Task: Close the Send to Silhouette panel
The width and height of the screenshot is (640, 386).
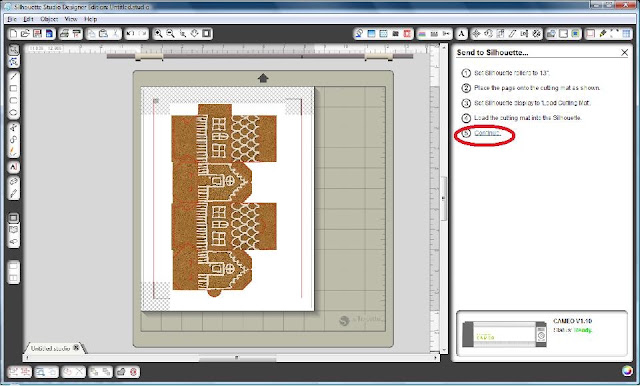Action: (624, 52)
